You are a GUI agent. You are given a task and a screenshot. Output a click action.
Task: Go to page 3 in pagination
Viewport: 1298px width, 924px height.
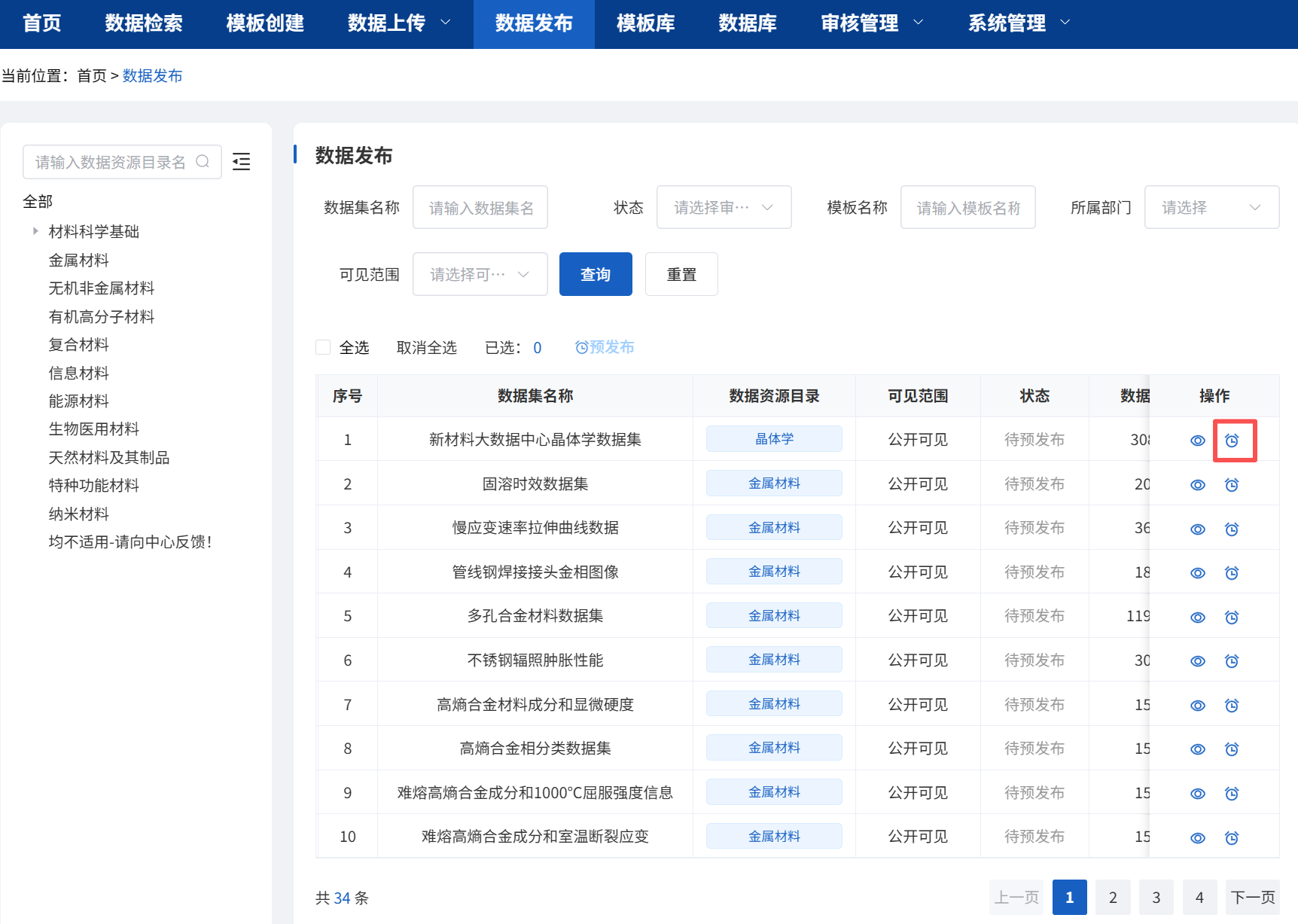tap(1156, 897)
